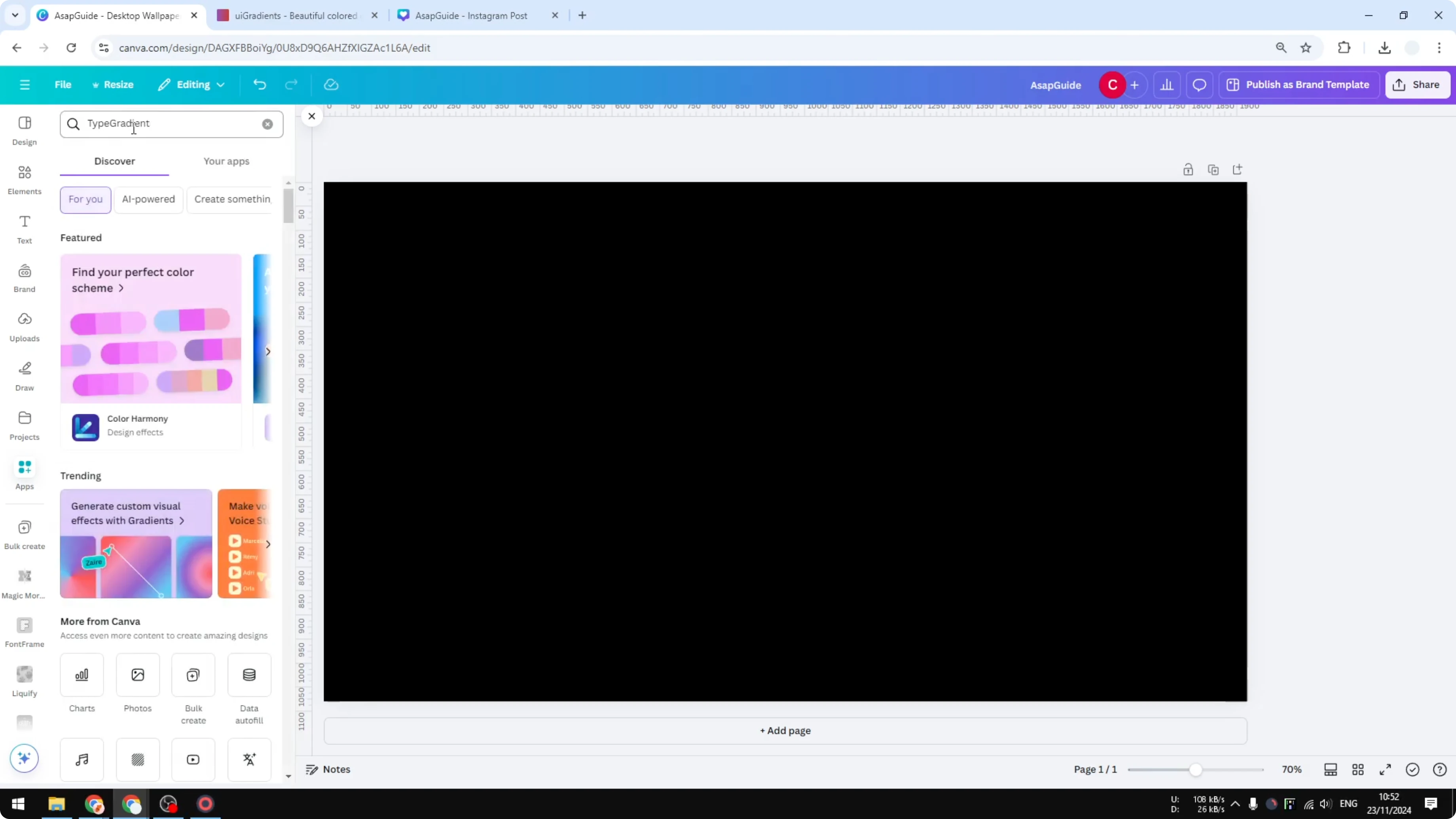Expand the Featured apps carousel arrow
This screenshot has height=819, width=1456.
[268, 351]
